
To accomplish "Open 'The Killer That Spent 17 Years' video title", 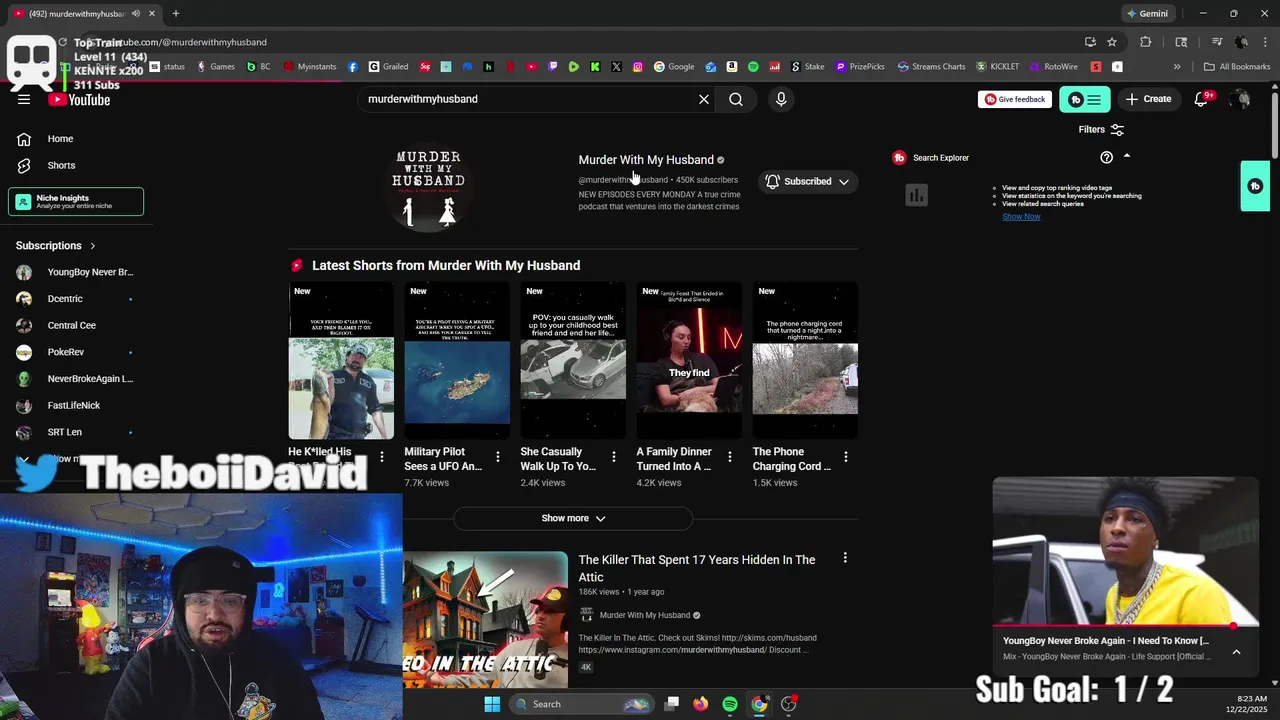I will (697, 568).
